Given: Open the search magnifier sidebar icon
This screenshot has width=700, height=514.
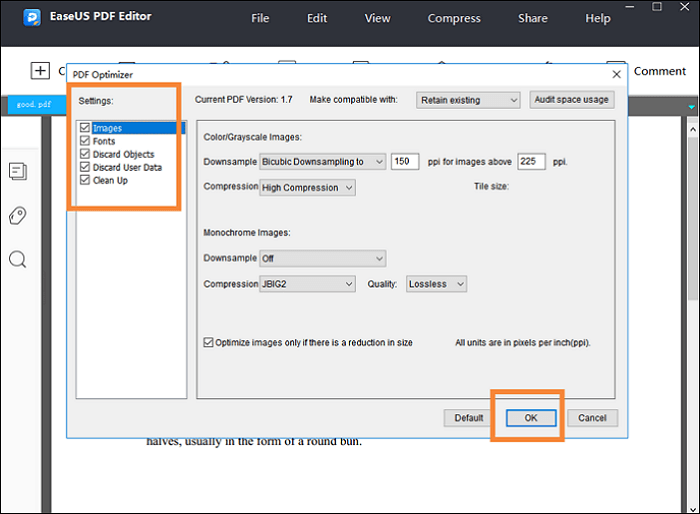Looking at the screenshot, I should 18,259.
